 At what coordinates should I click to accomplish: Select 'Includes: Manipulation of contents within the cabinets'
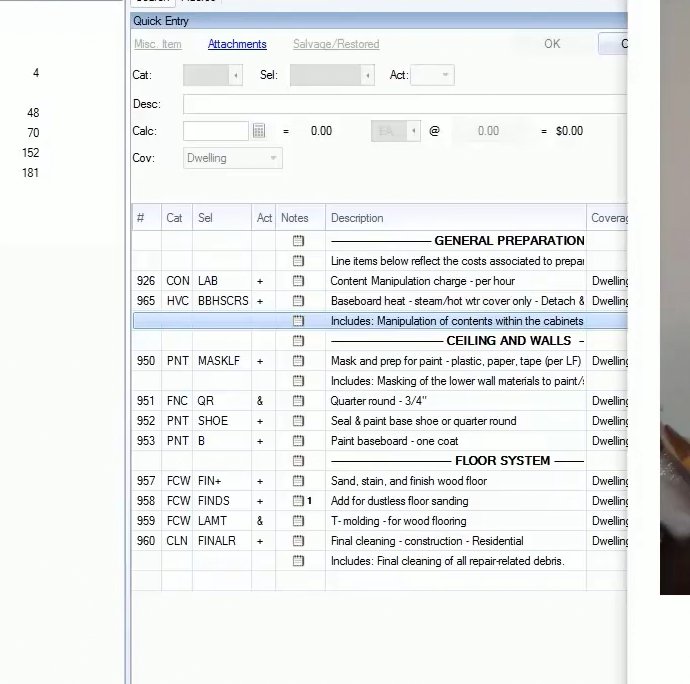pos(457,321)
